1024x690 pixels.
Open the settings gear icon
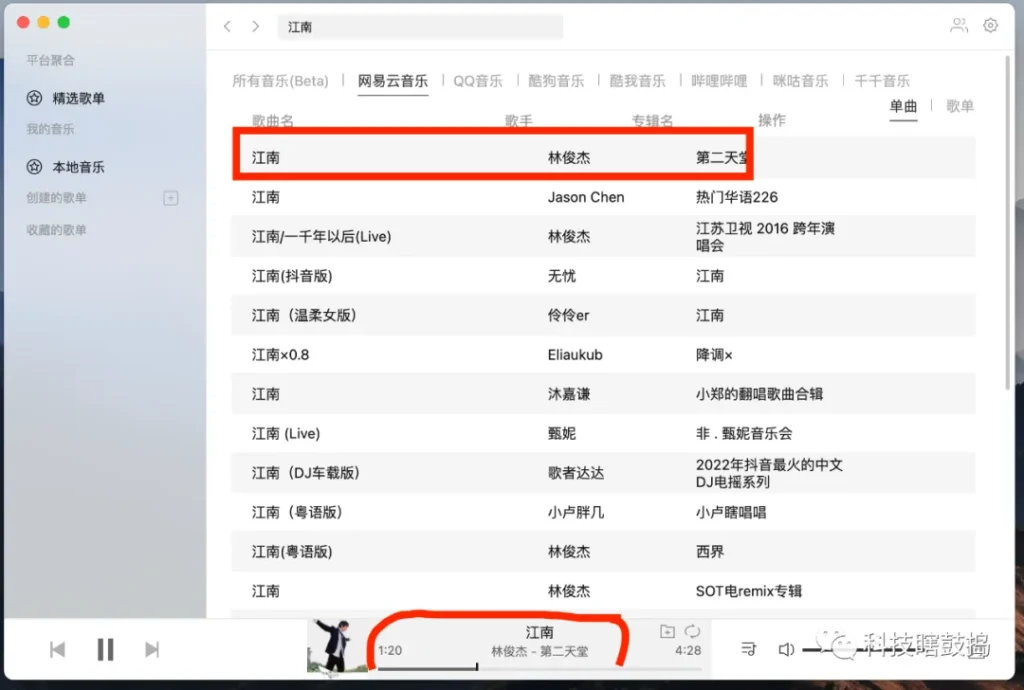pyautogui.click(x=991, y=25)
